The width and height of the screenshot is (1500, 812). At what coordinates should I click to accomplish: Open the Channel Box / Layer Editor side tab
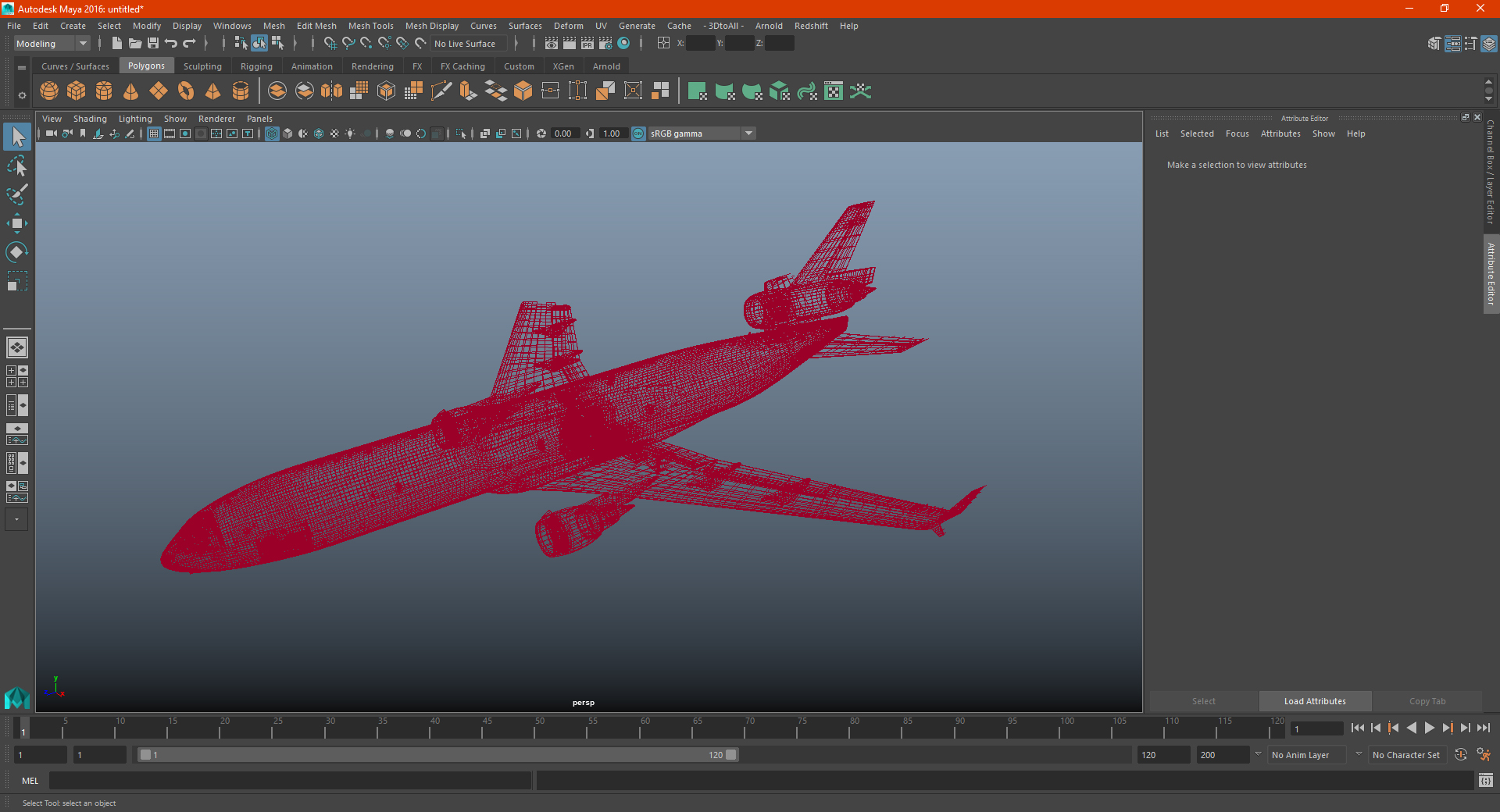[1491, 172]
